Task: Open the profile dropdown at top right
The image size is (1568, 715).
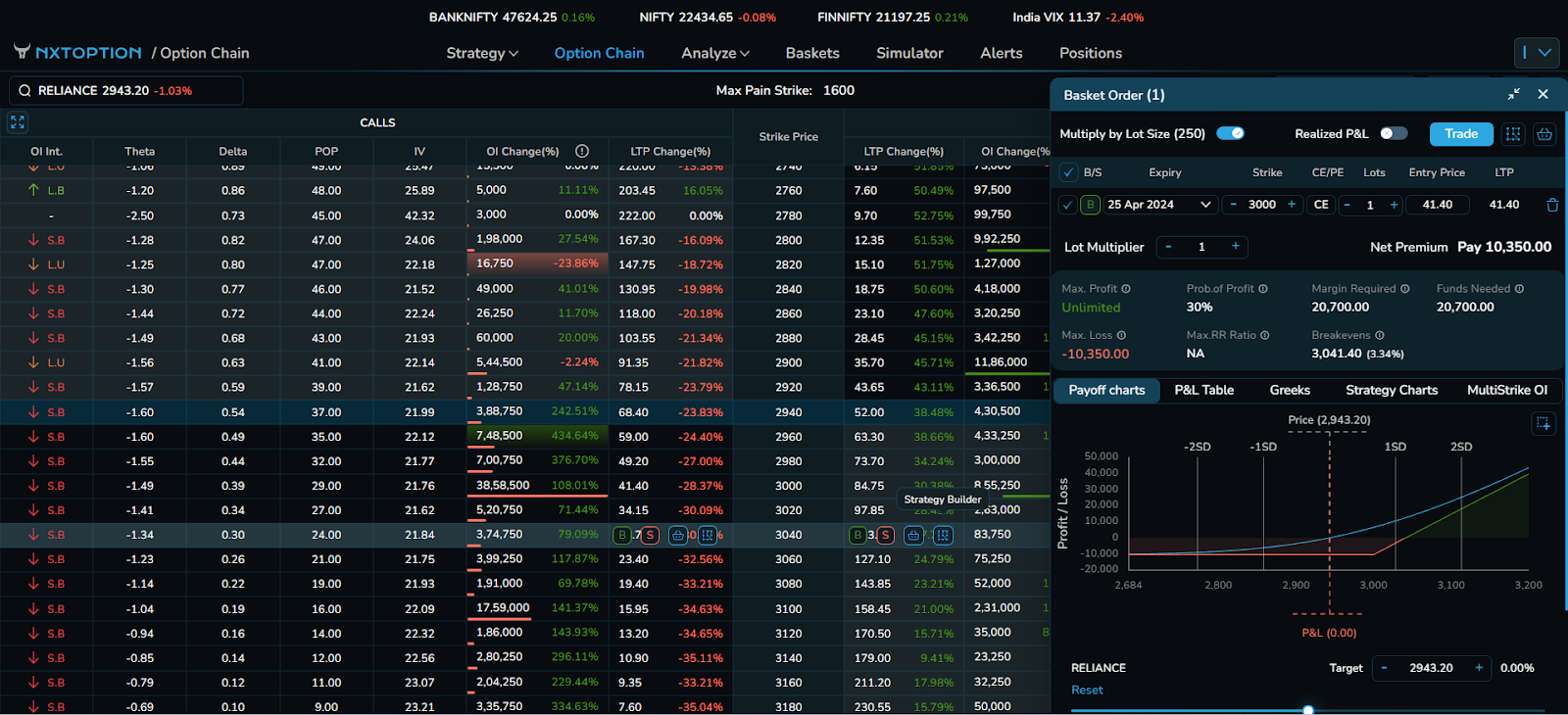Action: click(x=1536, y=52)
